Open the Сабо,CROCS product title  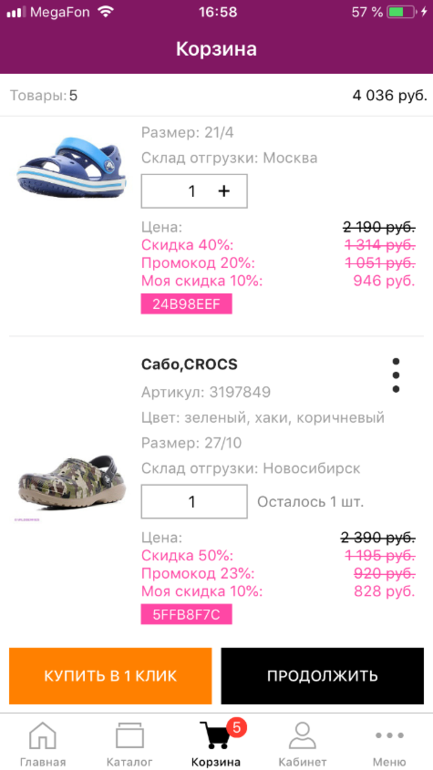pyautogui.click(x=189, y=364)
